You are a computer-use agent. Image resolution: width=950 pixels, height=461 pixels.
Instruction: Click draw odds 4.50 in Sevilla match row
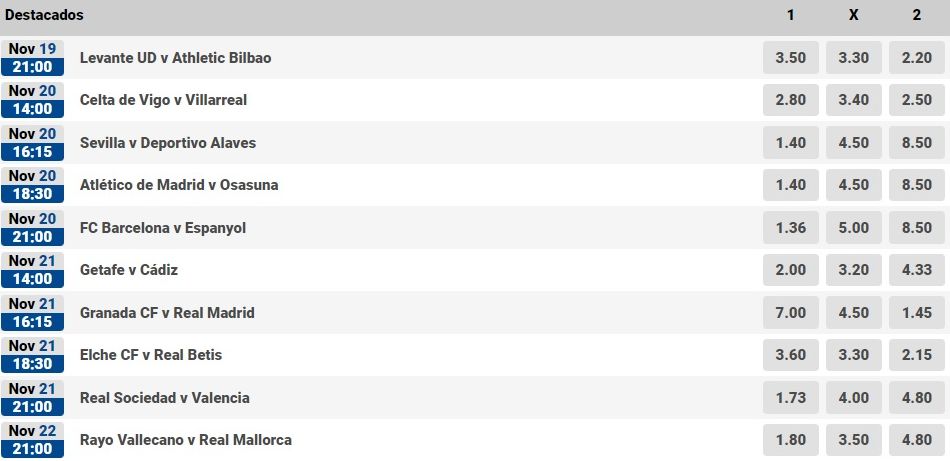tap(853, 143)
